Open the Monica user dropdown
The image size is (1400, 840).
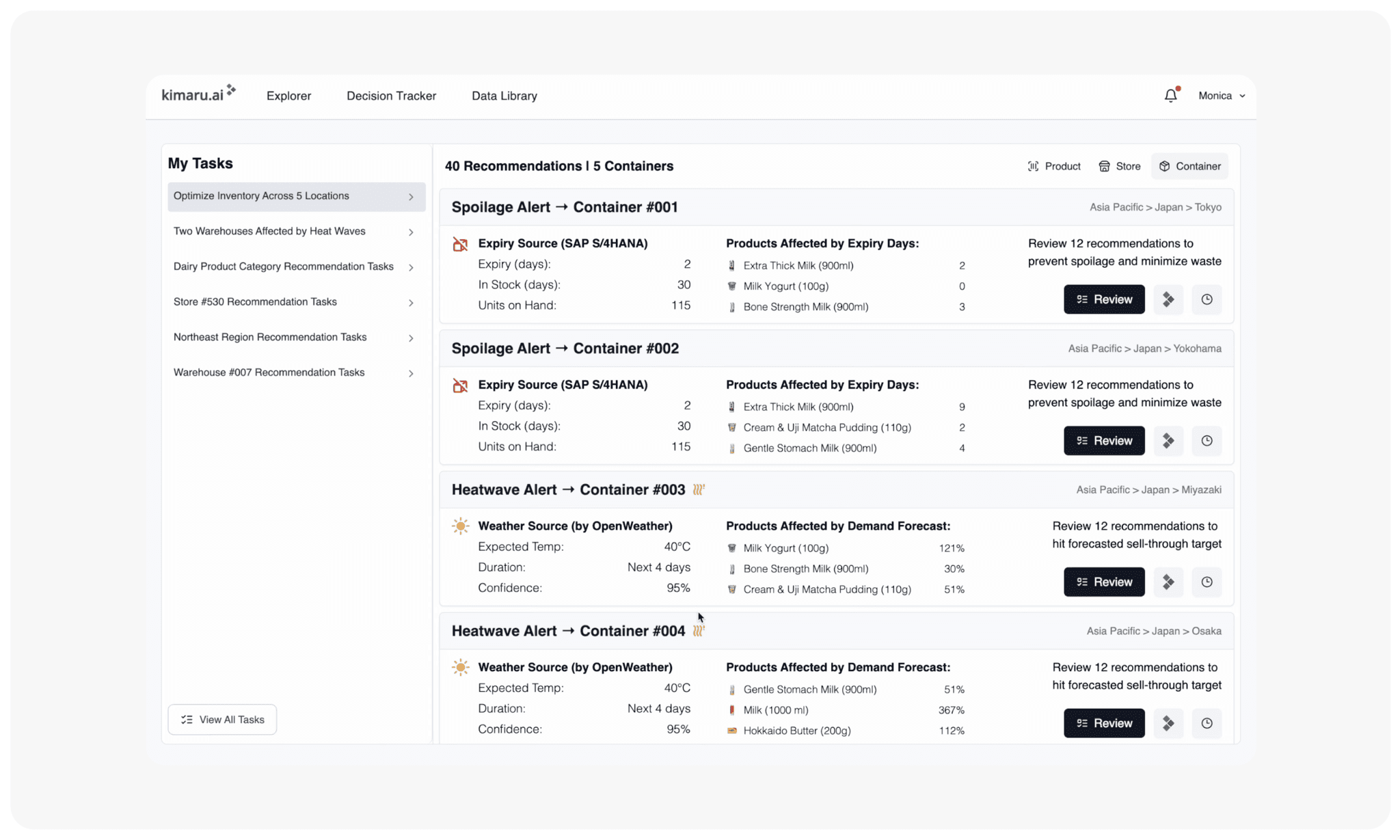click(1221, 96)
